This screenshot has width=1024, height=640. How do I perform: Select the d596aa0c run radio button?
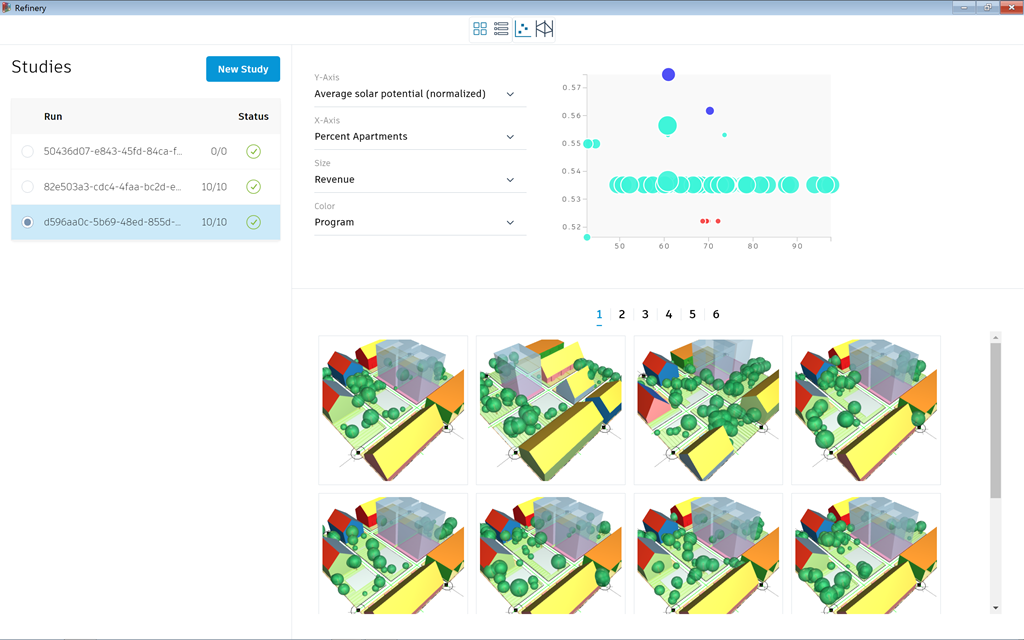pyautogui.click(x=27, y=222)
